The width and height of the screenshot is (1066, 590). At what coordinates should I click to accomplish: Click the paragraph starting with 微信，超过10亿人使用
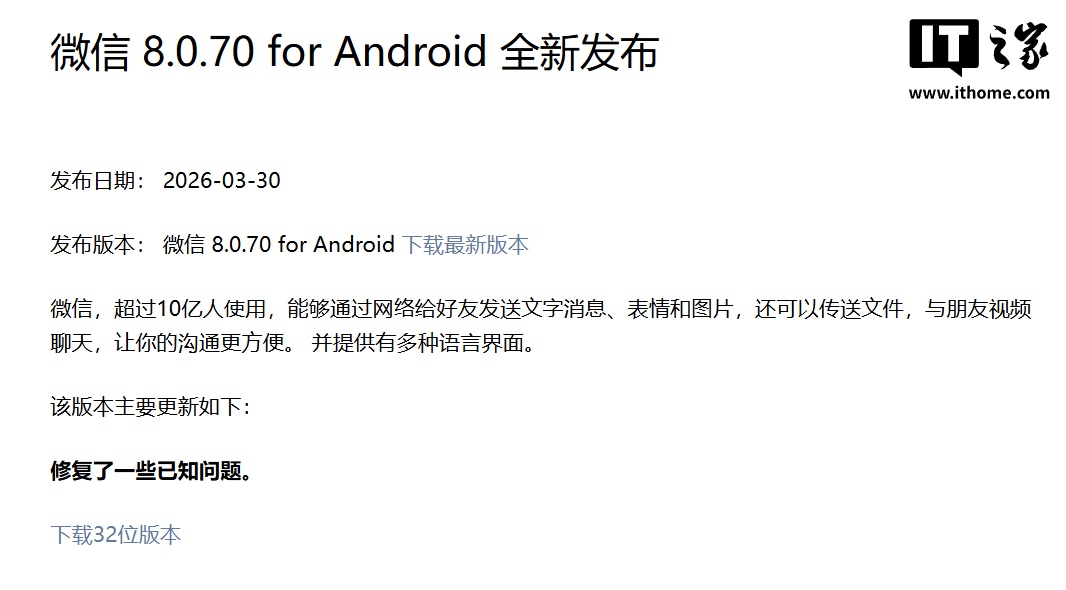pyautogui.click(x=541, y=326)
